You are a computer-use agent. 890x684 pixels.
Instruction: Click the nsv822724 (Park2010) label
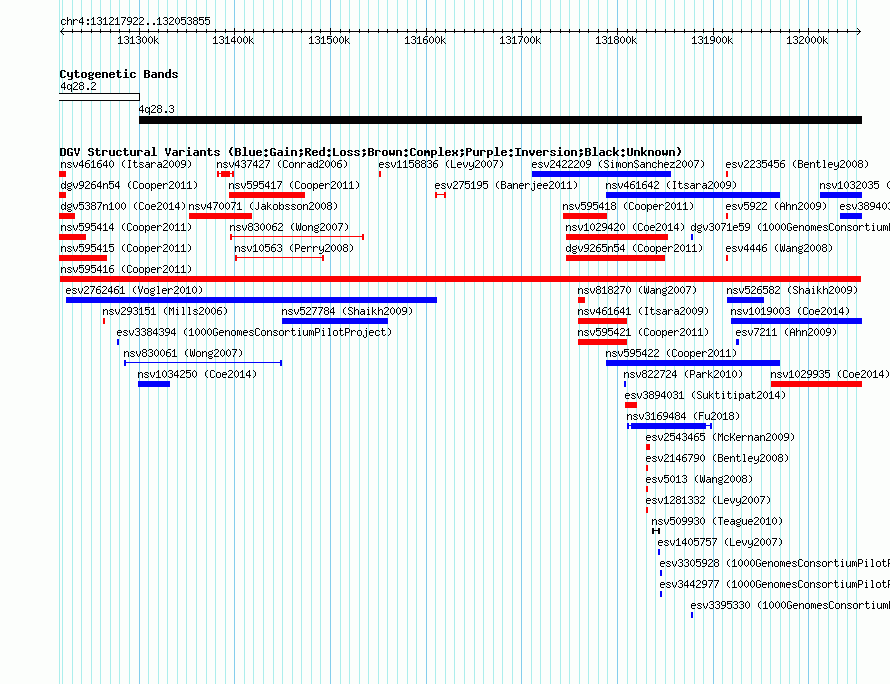point(683,374)
